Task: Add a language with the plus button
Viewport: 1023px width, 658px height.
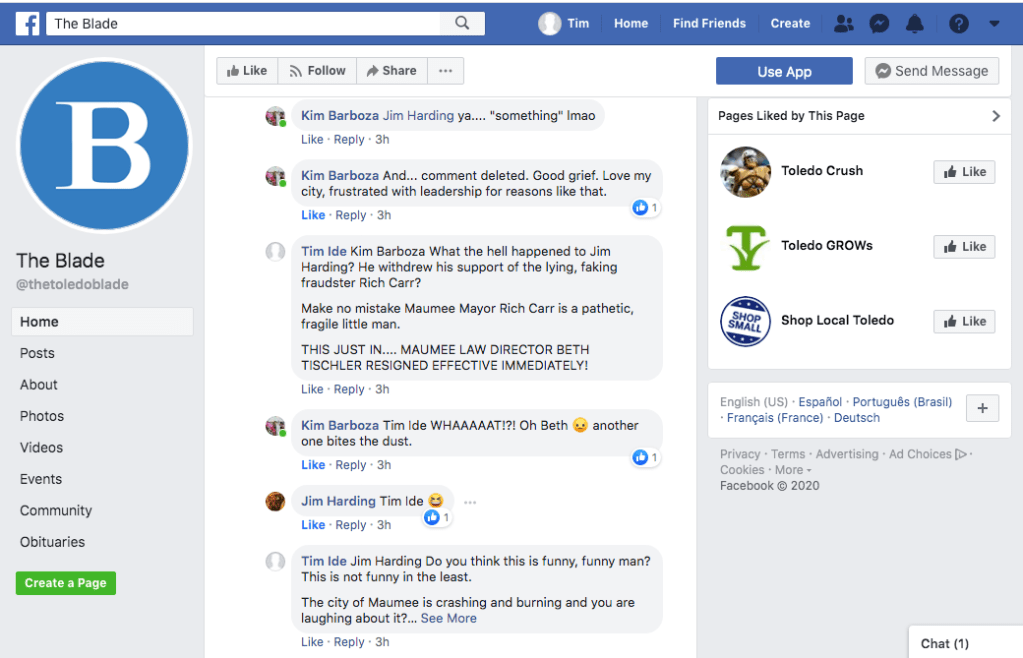Action: (x=982, y=408)
